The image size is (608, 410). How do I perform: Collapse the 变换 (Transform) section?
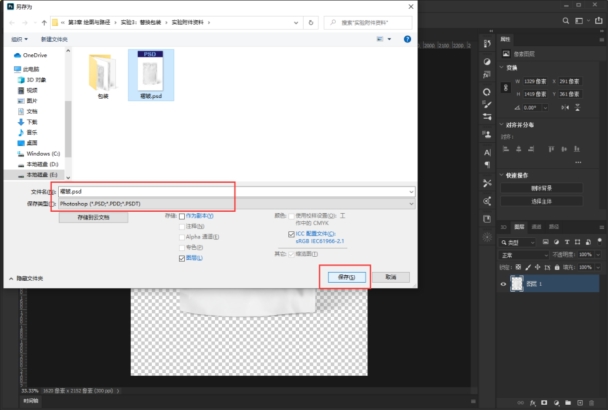tap(501, 67)
